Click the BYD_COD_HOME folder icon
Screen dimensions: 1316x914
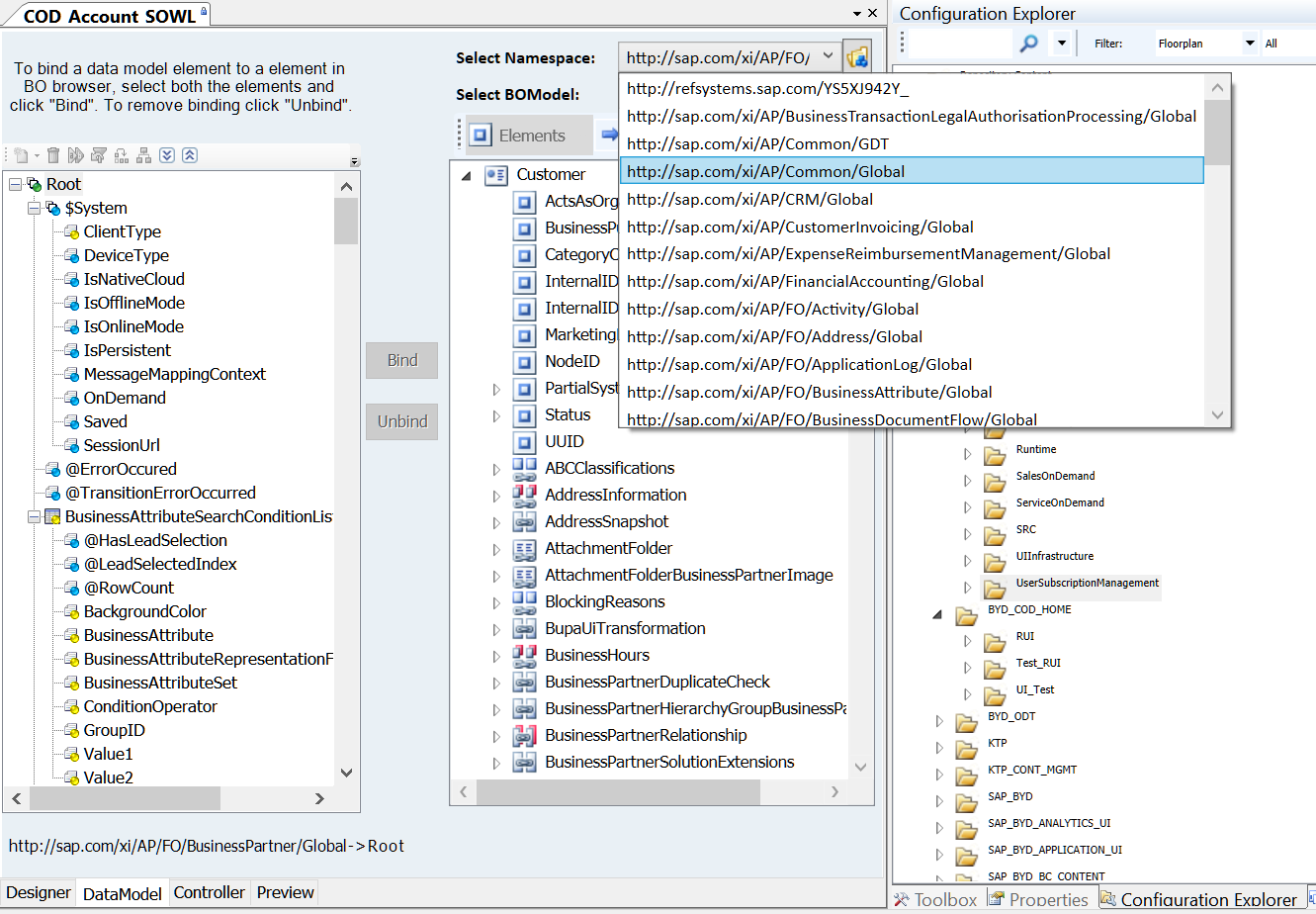pos(966,615)
